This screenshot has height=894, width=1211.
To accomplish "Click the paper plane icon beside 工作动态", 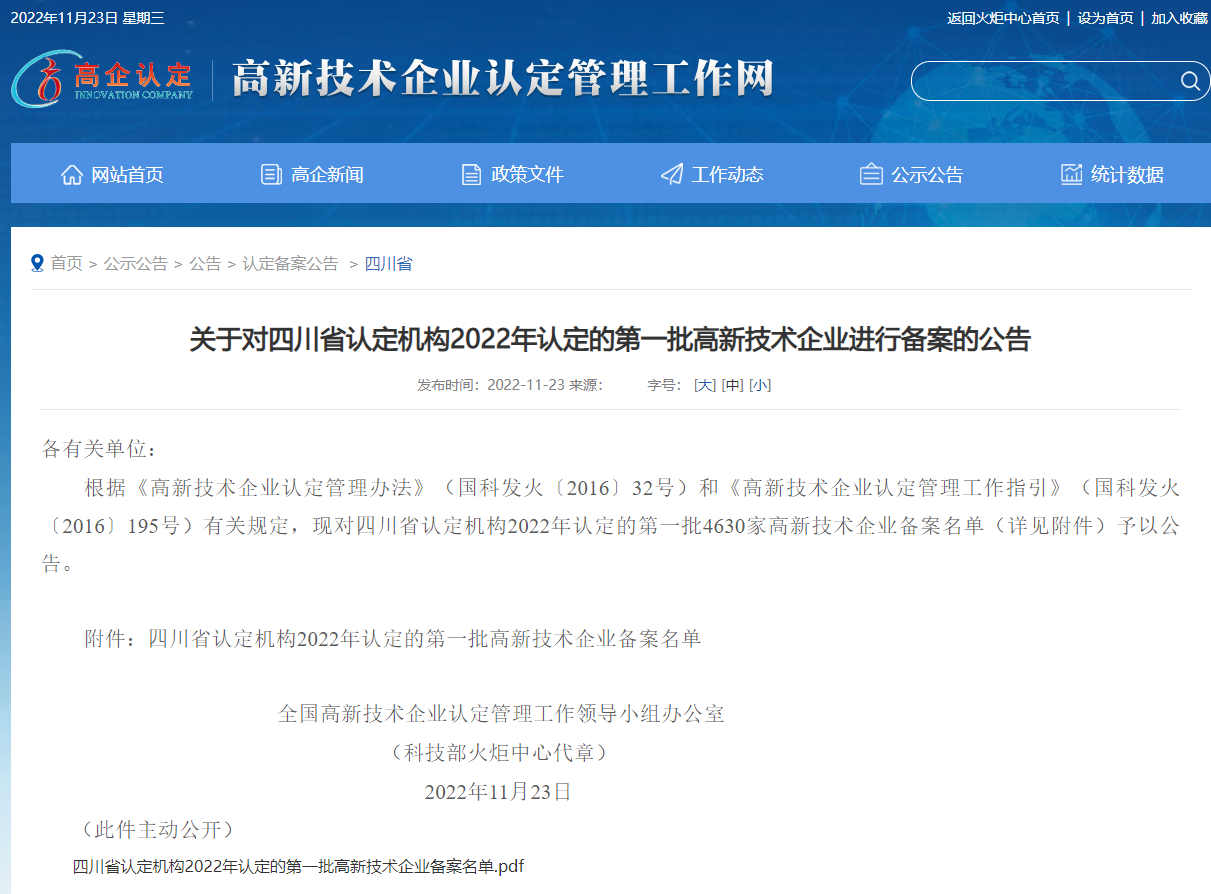I will (672, 175).
